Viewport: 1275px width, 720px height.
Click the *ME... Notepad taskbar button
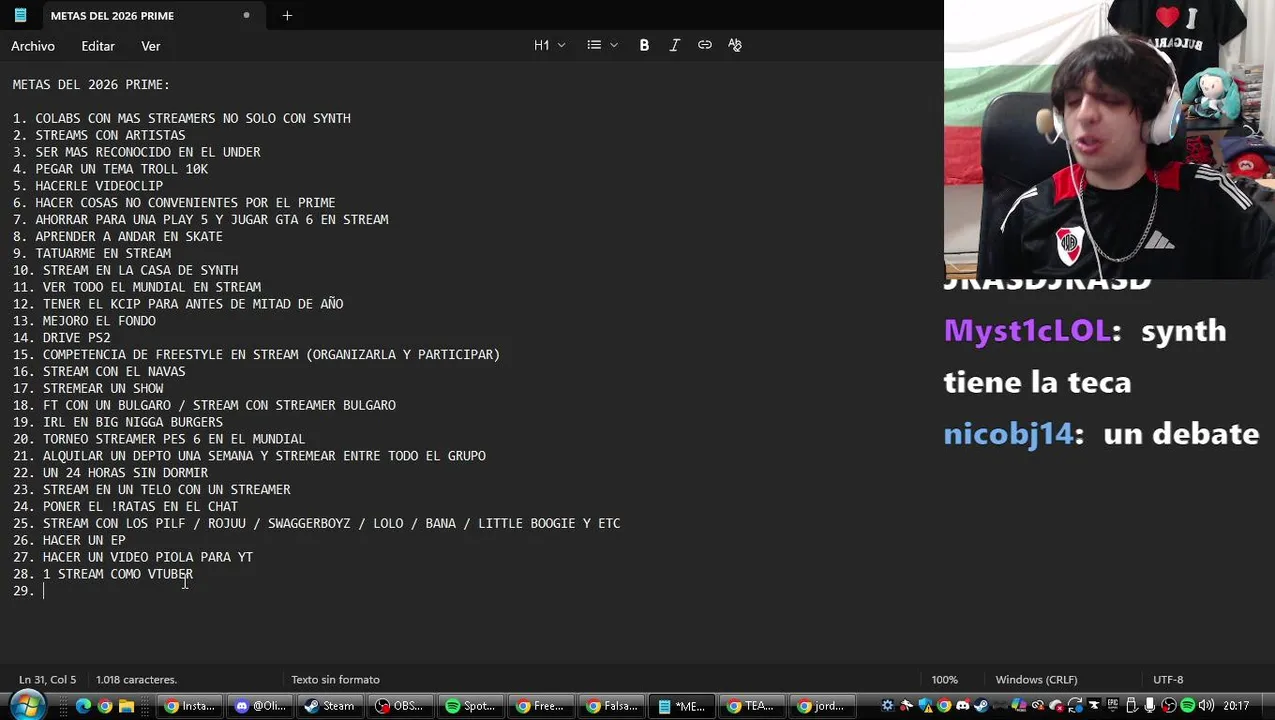(x=681, y=706)
